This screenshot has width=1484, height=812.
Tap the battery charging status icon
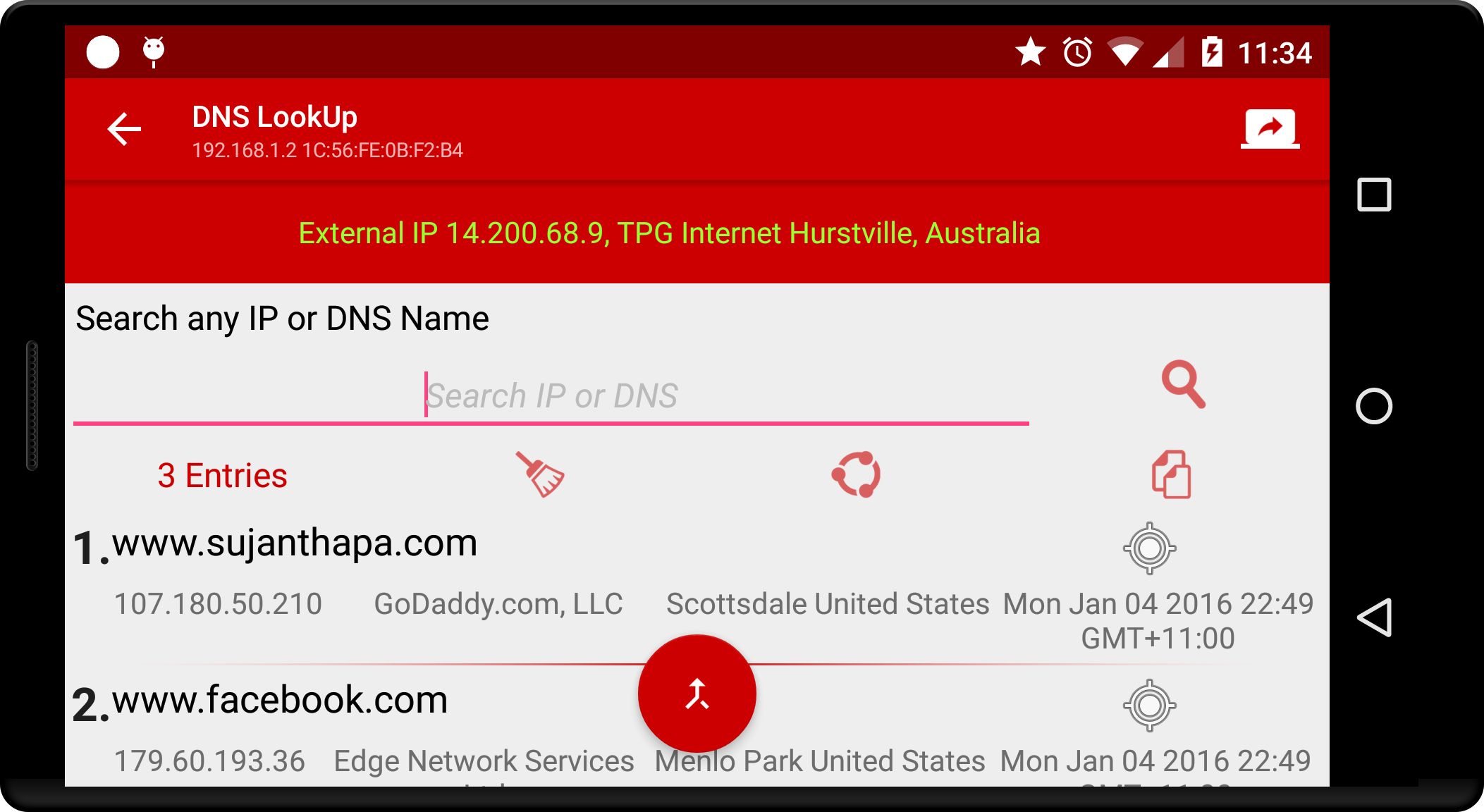1212,51
